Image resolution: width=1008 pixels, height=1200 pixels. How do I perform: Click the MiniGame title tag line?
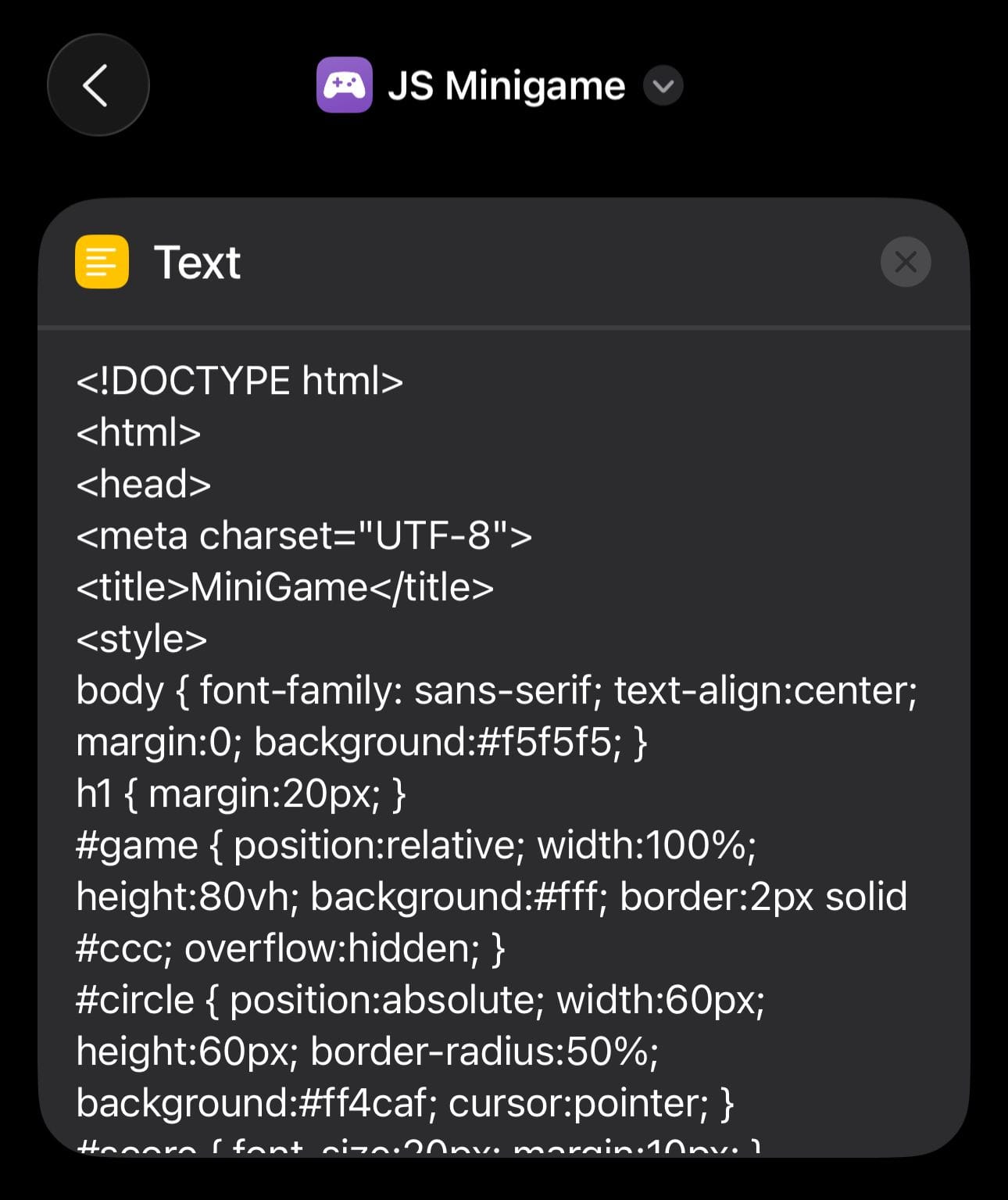click(284, 588)
